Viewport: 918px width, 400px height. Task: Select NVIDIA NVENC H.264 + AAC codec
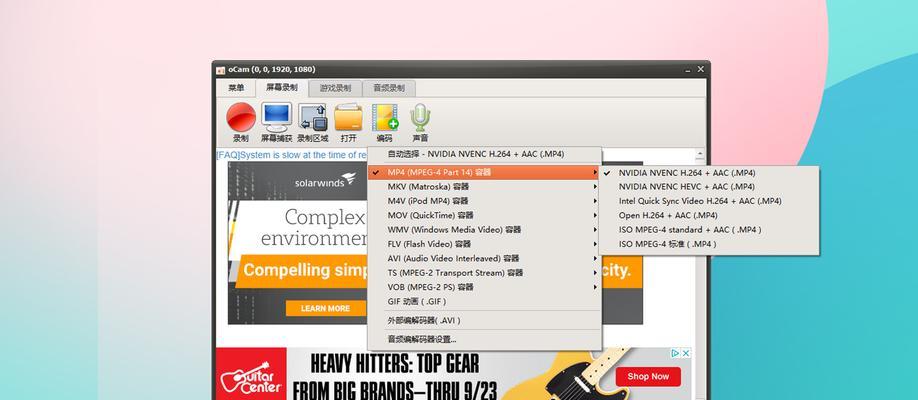[x=709, y=173]
